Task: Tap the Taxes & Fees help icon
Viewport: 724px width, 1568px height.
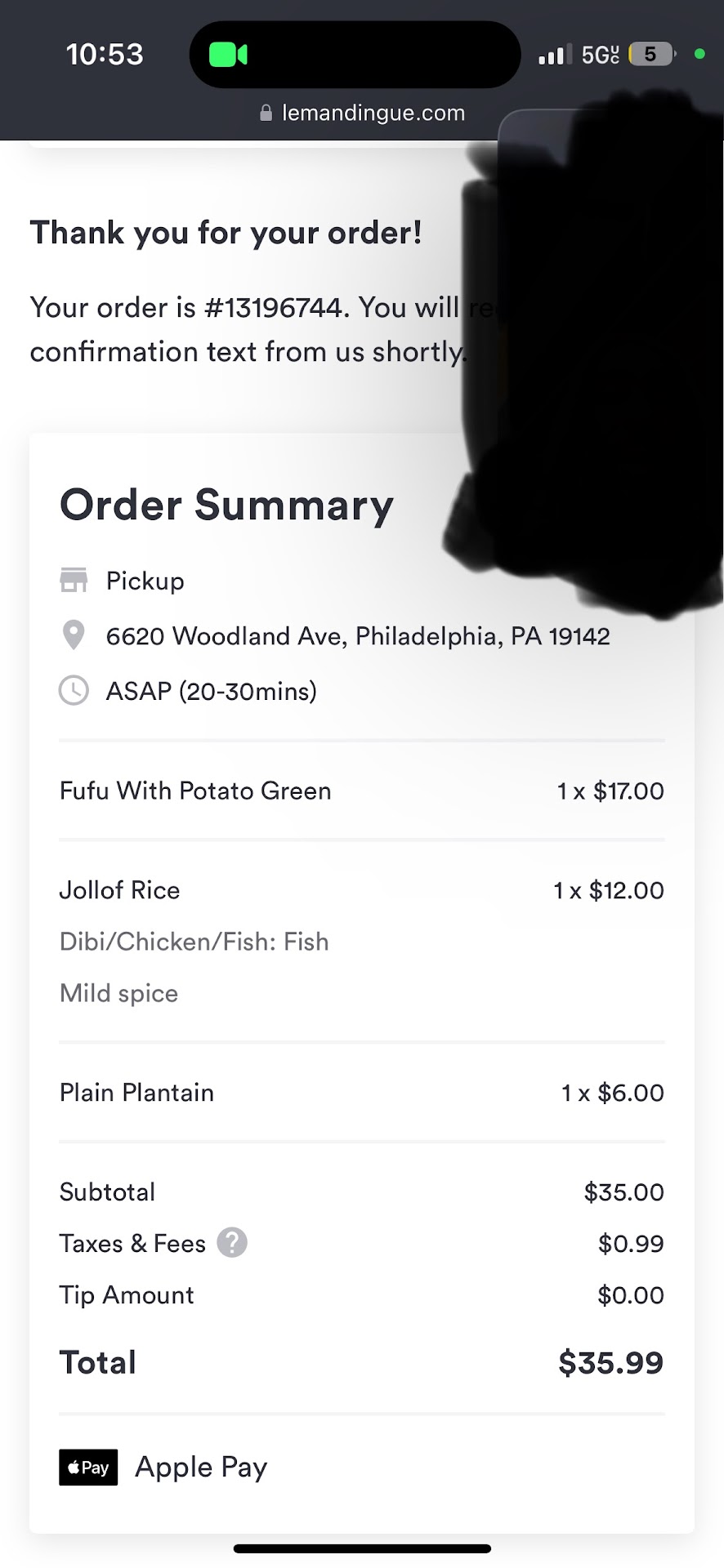Action: pos(232,1243)
